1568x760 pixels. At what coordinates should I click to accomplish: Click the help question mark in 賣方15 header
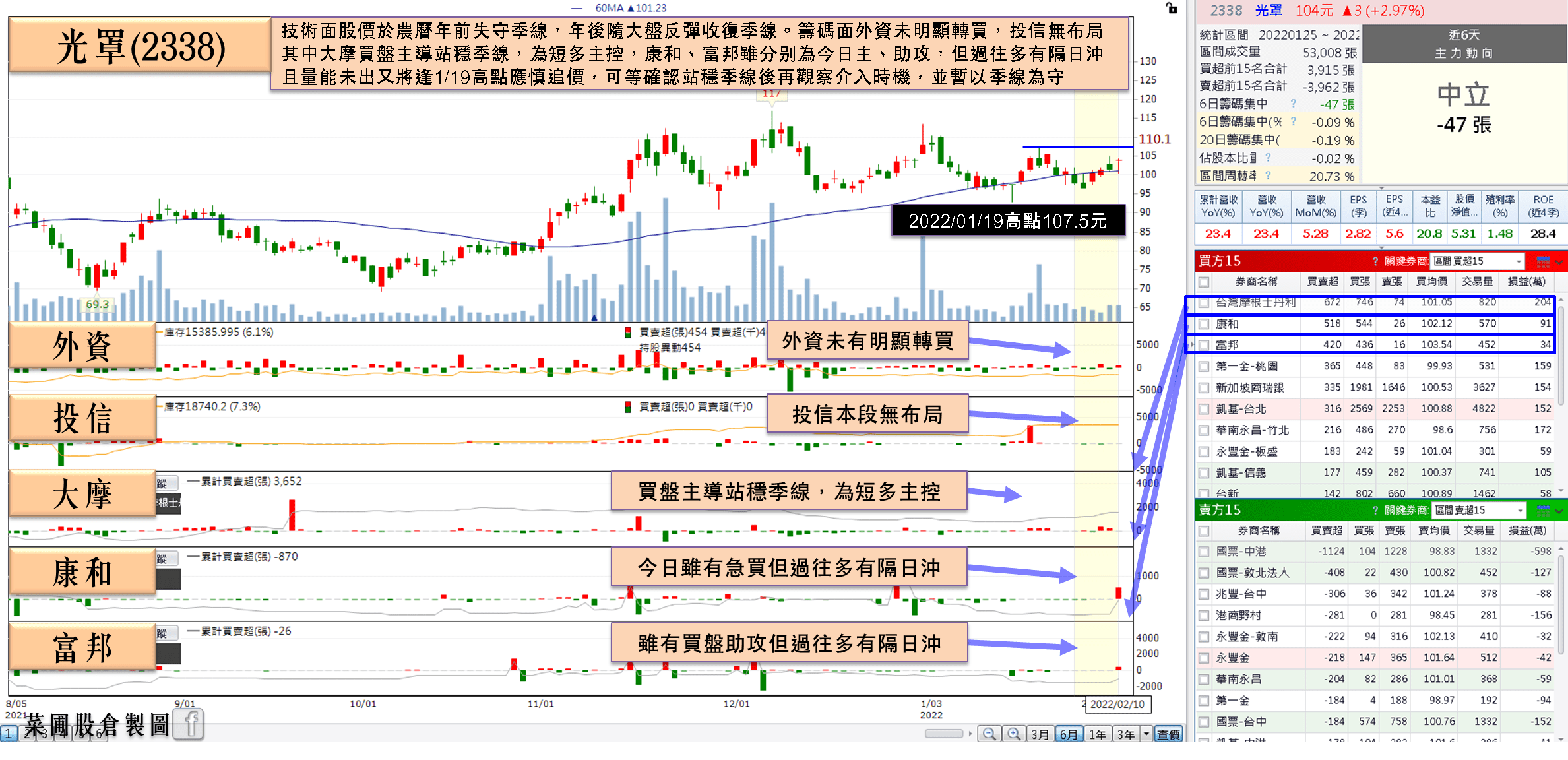coord(1375,510)
